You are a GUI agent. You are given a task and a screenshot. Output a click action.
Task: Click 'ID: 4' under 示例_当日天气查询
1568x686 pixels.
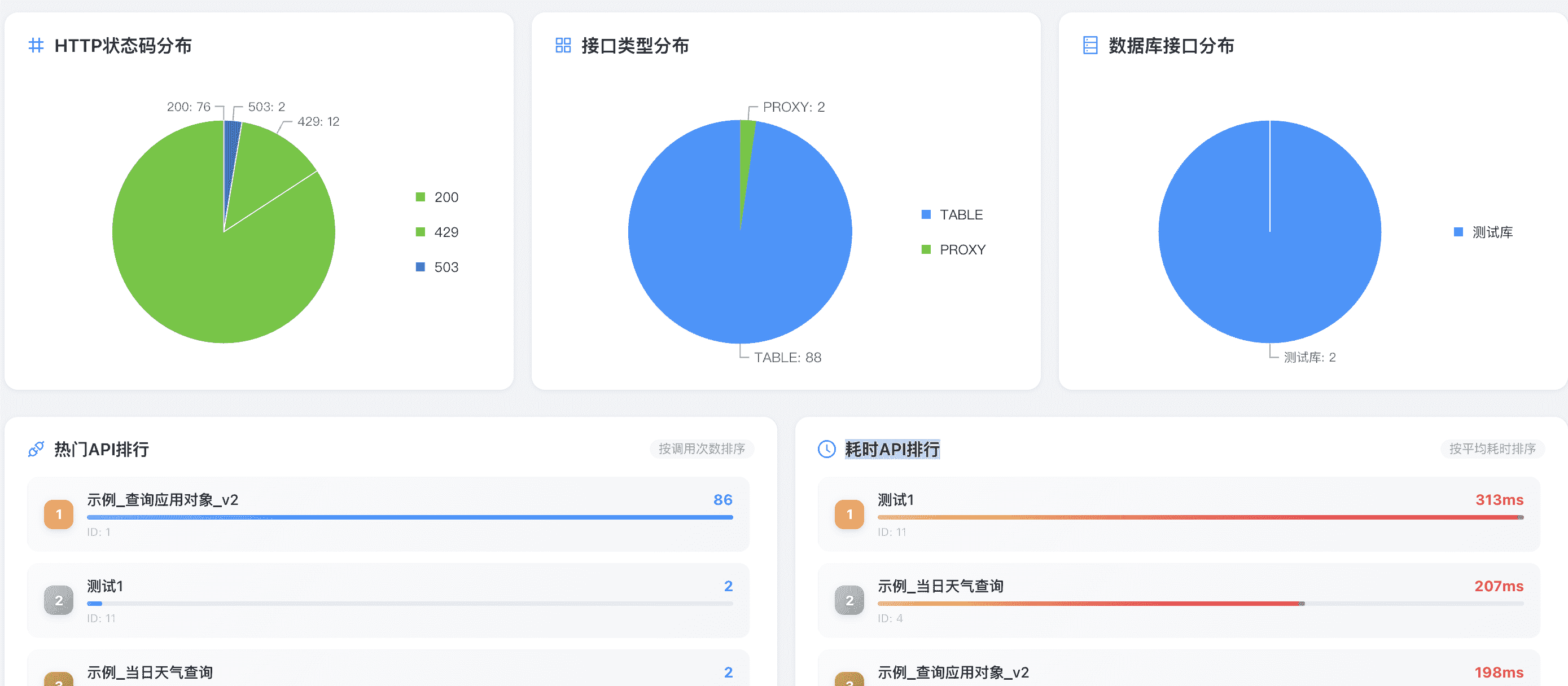coord(890,618)
